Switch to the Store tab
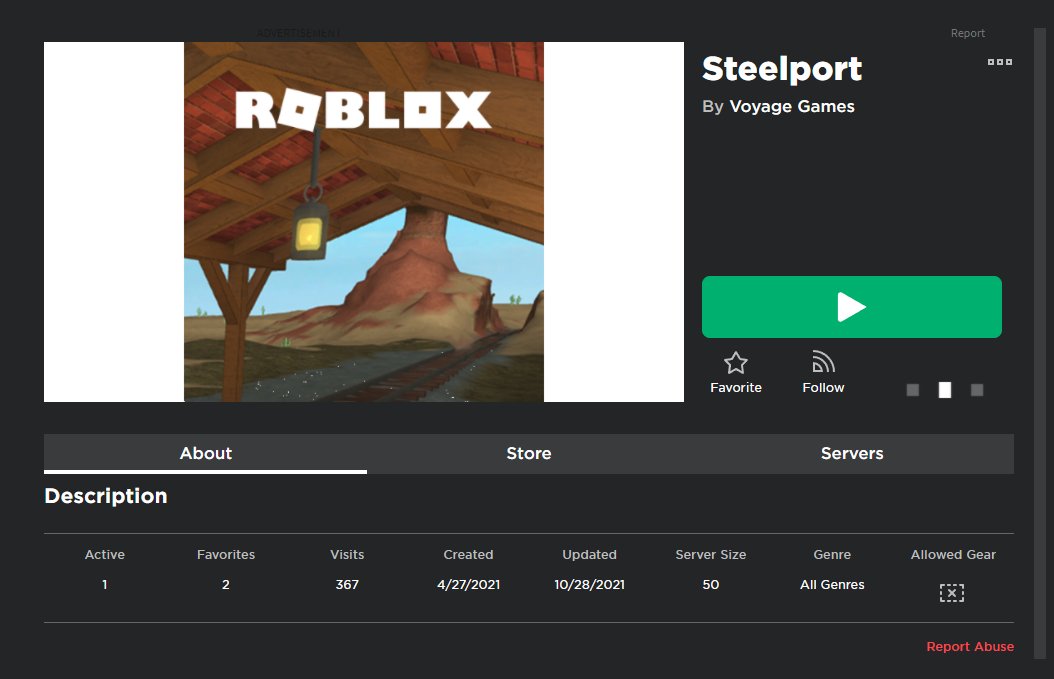This screenshot has height=679, width=1054. 528,454
